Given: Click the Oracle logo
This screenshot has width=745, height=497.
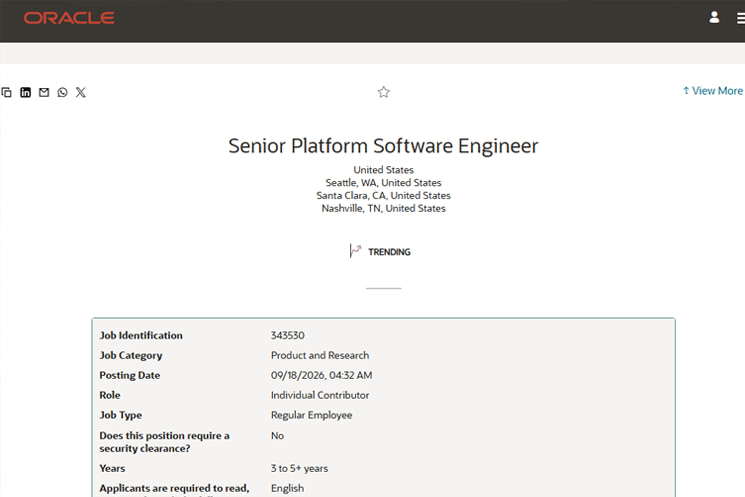Looking at the screenshot, I should click(69, 18).
